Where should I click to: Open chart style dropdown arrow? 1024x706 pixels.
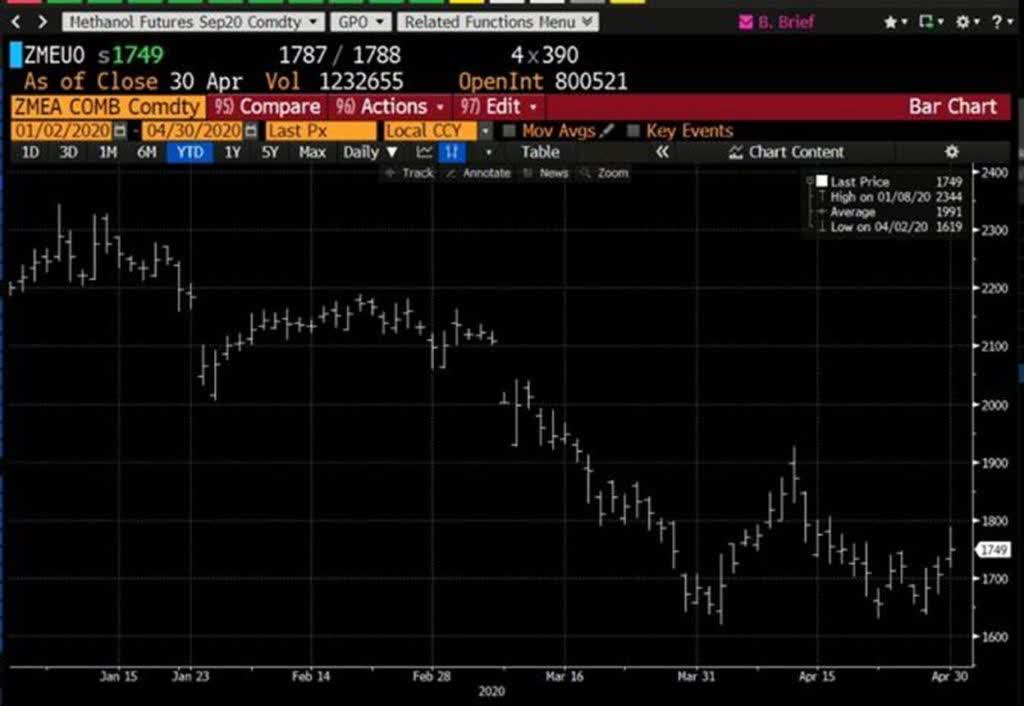coord(488,152)
